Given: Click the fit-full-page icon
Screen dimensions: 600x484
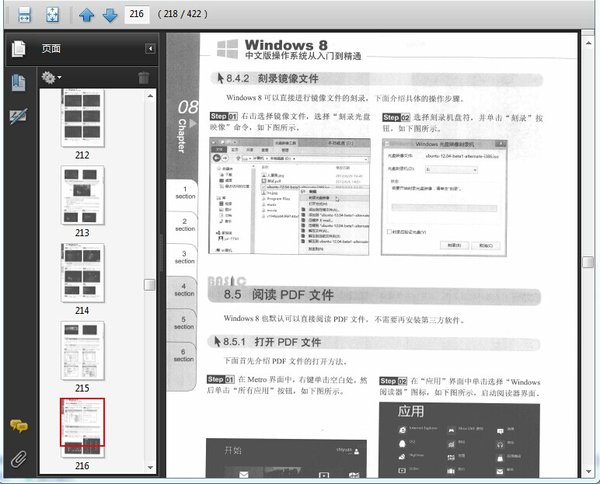Looking at the screenshot, I should click(52, 15).
